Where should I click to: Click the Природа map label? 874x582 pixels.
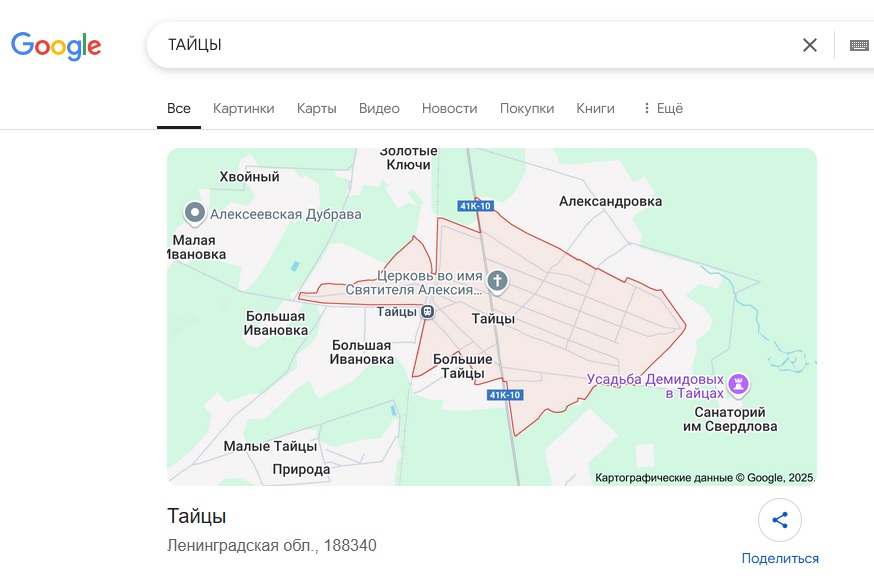301,469
